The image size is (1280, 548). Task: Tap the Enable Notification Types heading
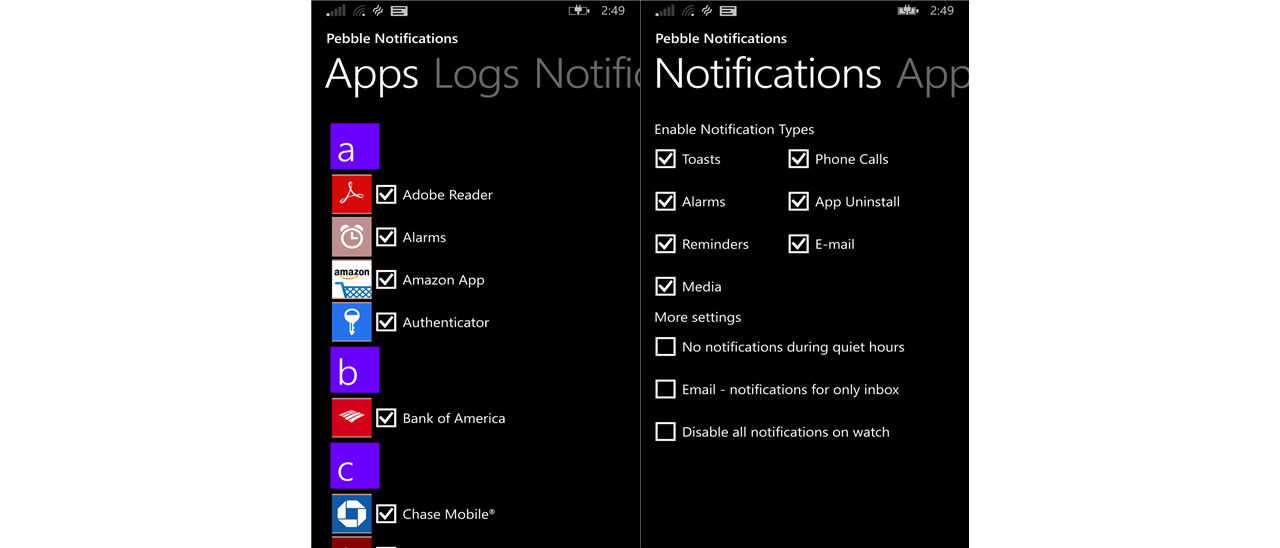click(x=734, y=130)
